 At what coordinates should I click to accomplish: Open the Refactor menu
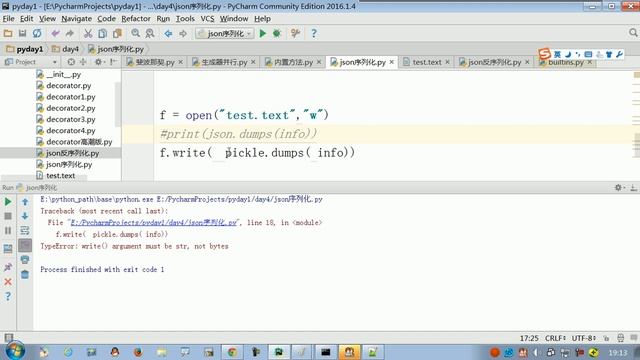[x=136, y=19]
